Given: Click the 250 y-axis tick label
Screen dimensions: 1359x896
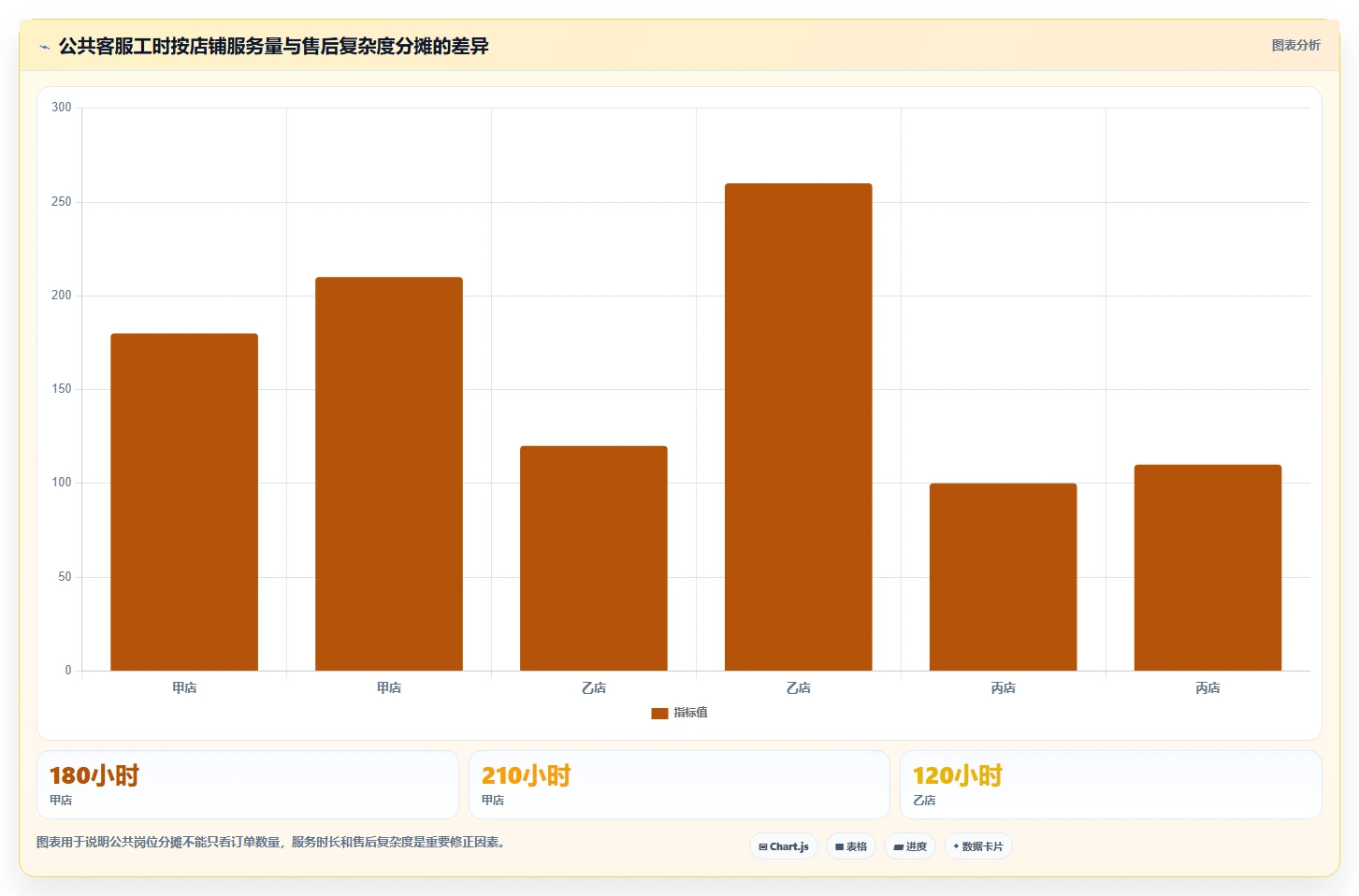Looking at the screenshot, I should pos(62,202).
